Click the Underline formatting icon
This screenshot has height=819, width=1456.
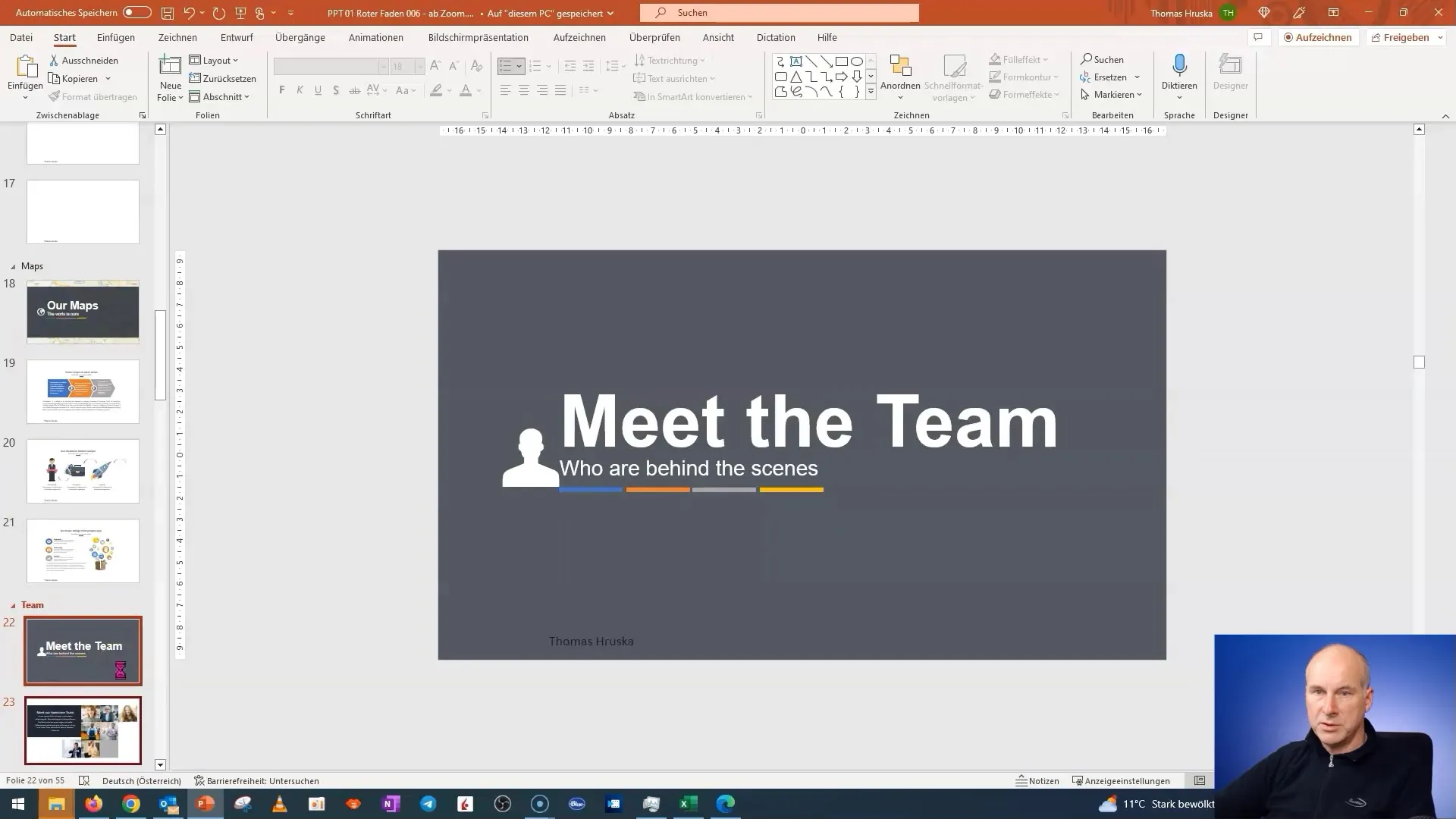click(x=318, y=90)
